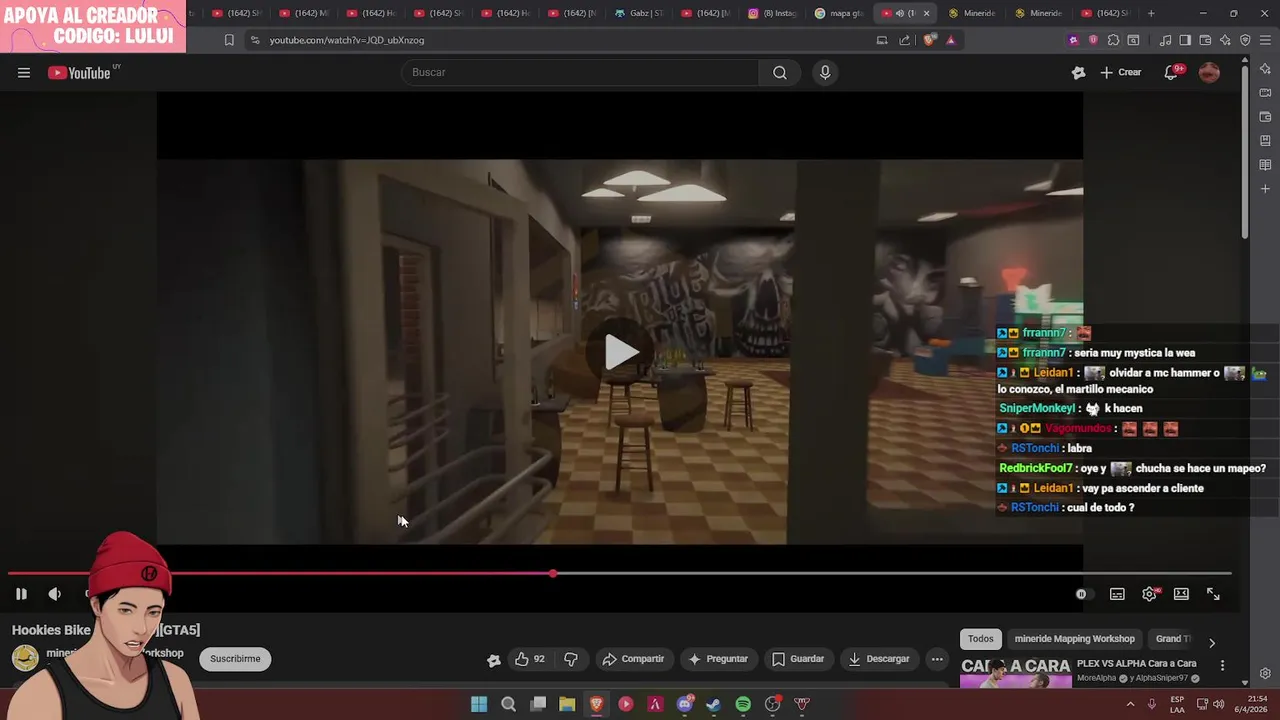Open the browser main hamburger menu

click(1265, 40)
